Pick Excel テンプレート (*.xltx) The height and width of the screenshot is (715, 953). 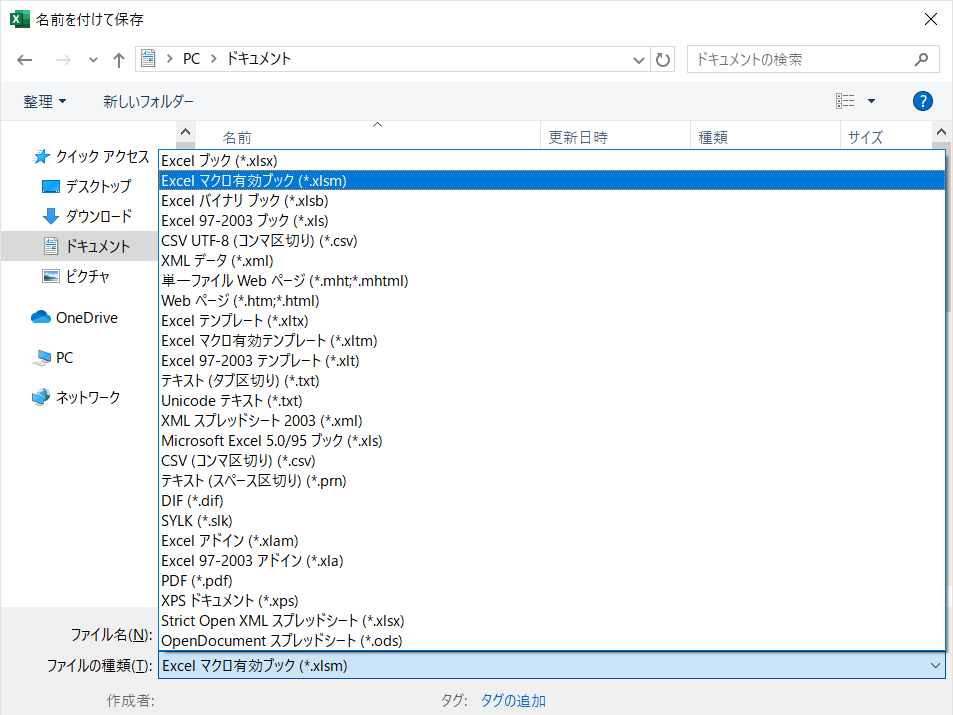pos(552,321)
